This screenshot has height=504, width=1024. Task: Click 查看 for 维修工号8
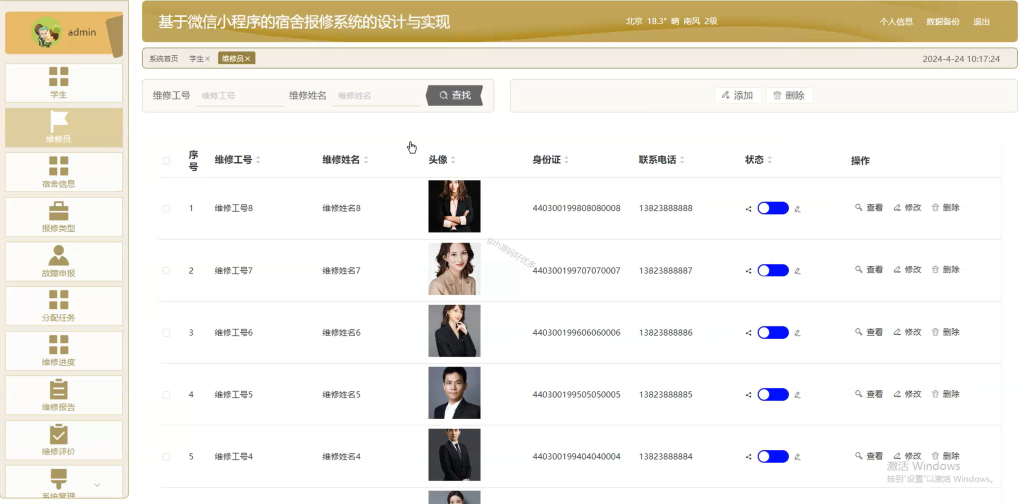pyautogui.click(x=869, y=208)
